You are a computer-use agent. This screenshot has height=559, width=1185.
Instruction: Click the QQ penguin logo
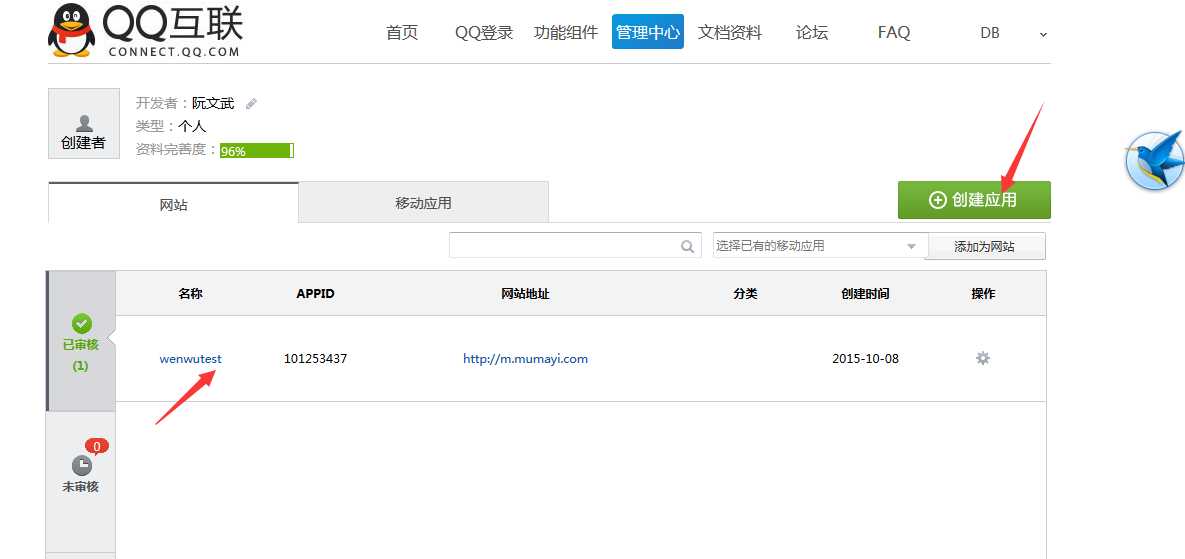72,30
